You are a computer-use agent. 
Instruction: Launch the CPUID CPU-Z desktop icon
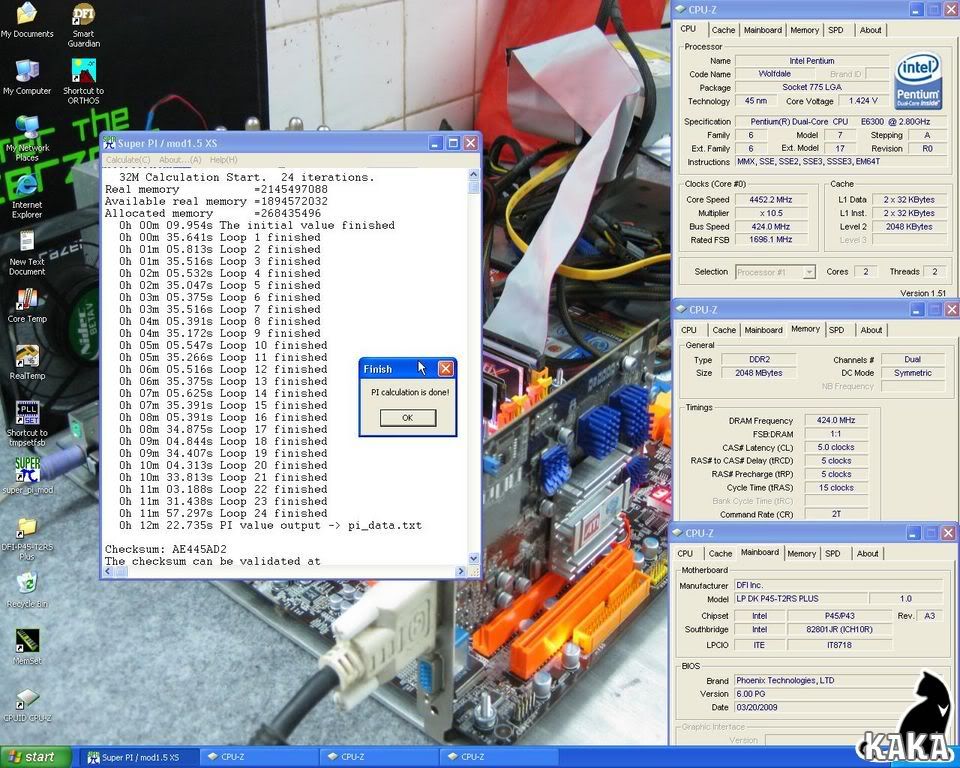[x=27, y=704]
